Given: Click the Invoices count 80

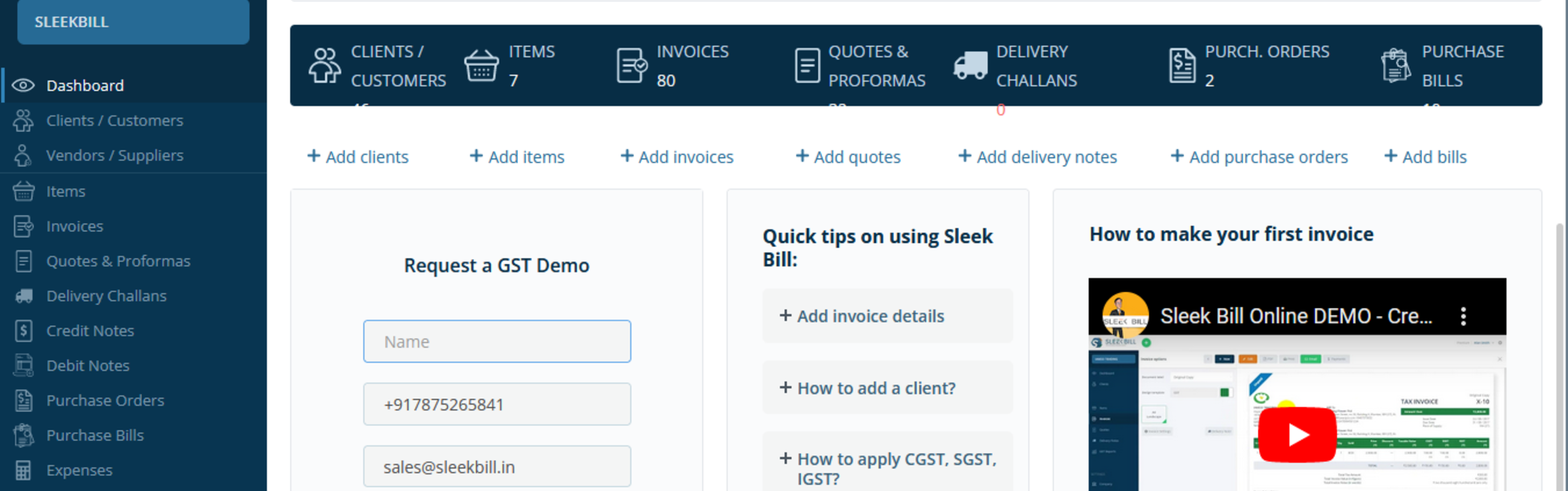Looking at the screenshot, I should 666,81.
